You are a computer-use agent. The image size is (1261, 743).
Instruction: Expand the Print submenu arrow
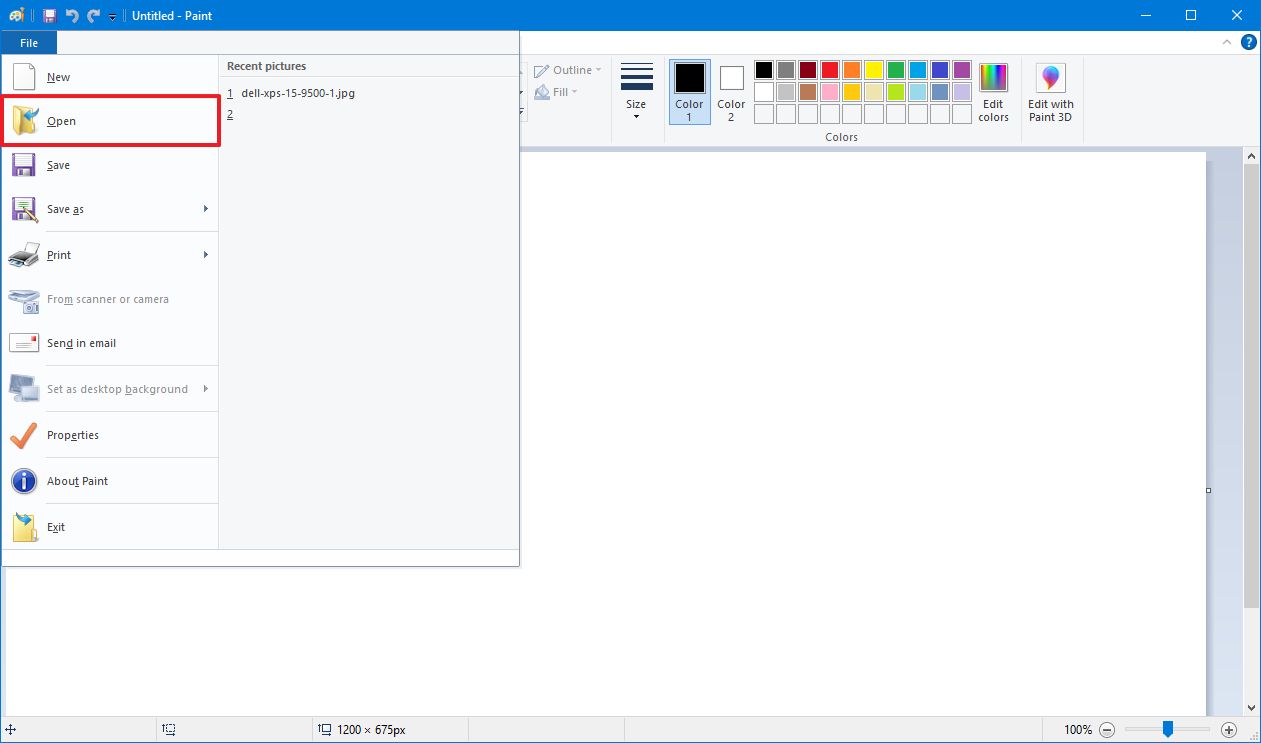[x=206, y=255]
